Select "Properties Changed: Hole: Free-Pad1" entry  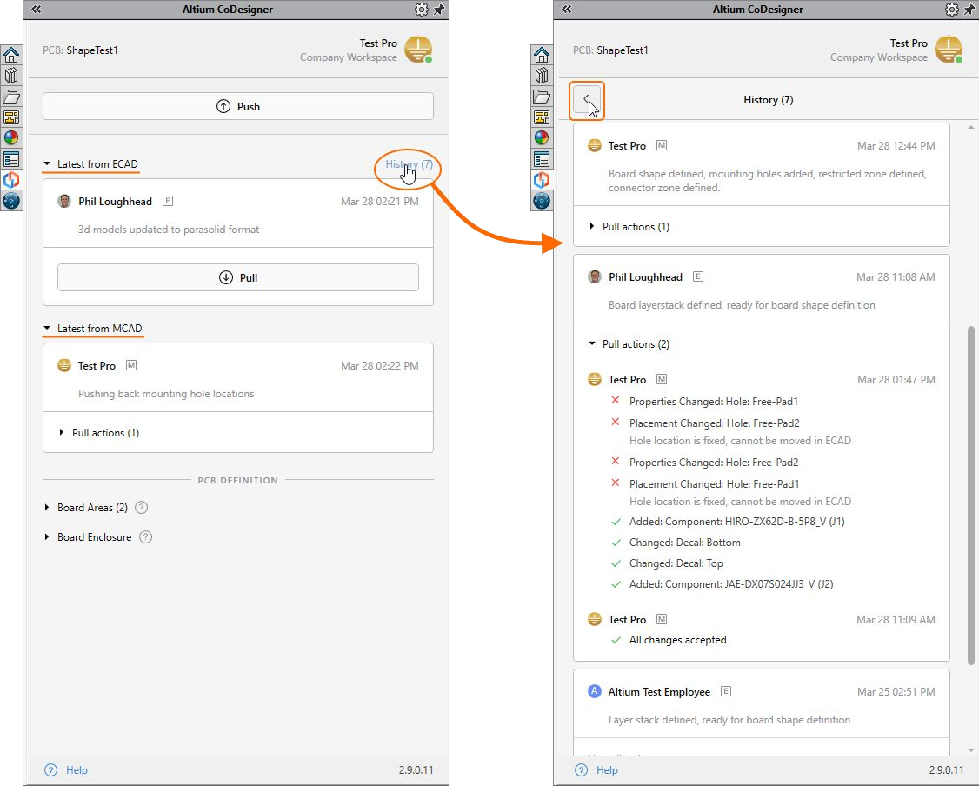coord(713,401)
